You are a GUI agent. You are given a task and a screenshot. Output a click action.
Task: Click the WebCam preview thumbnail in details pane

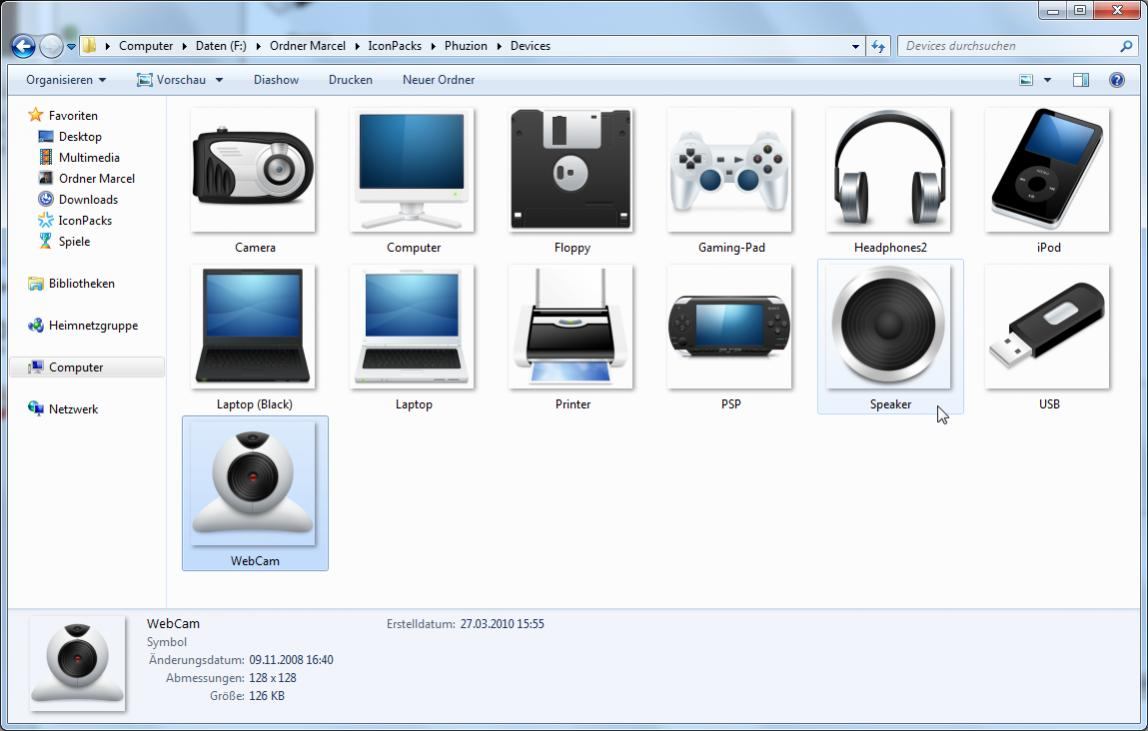tap(78, 663)
